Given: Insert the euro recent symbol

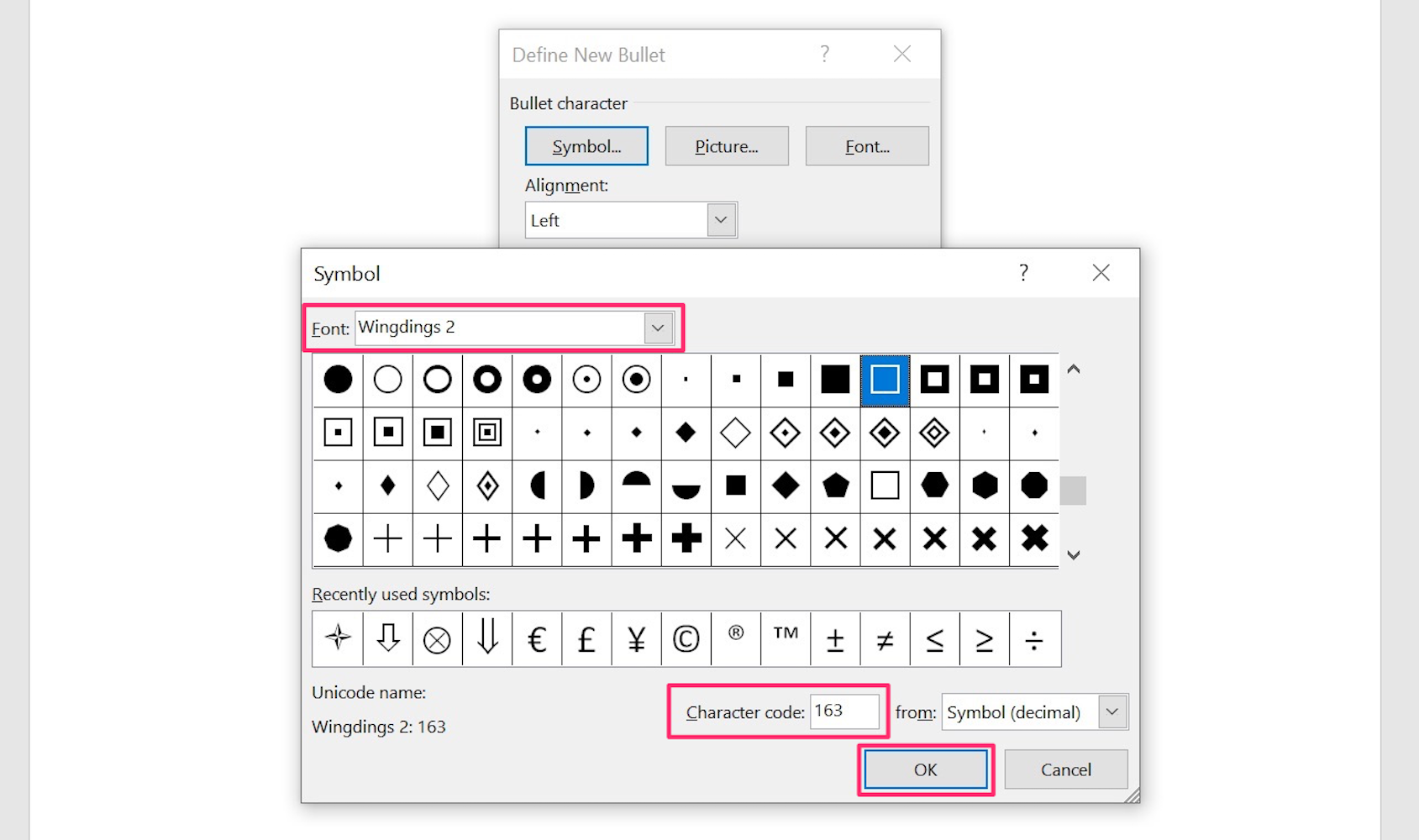Looking at the screenshot, I should point(537,639).
